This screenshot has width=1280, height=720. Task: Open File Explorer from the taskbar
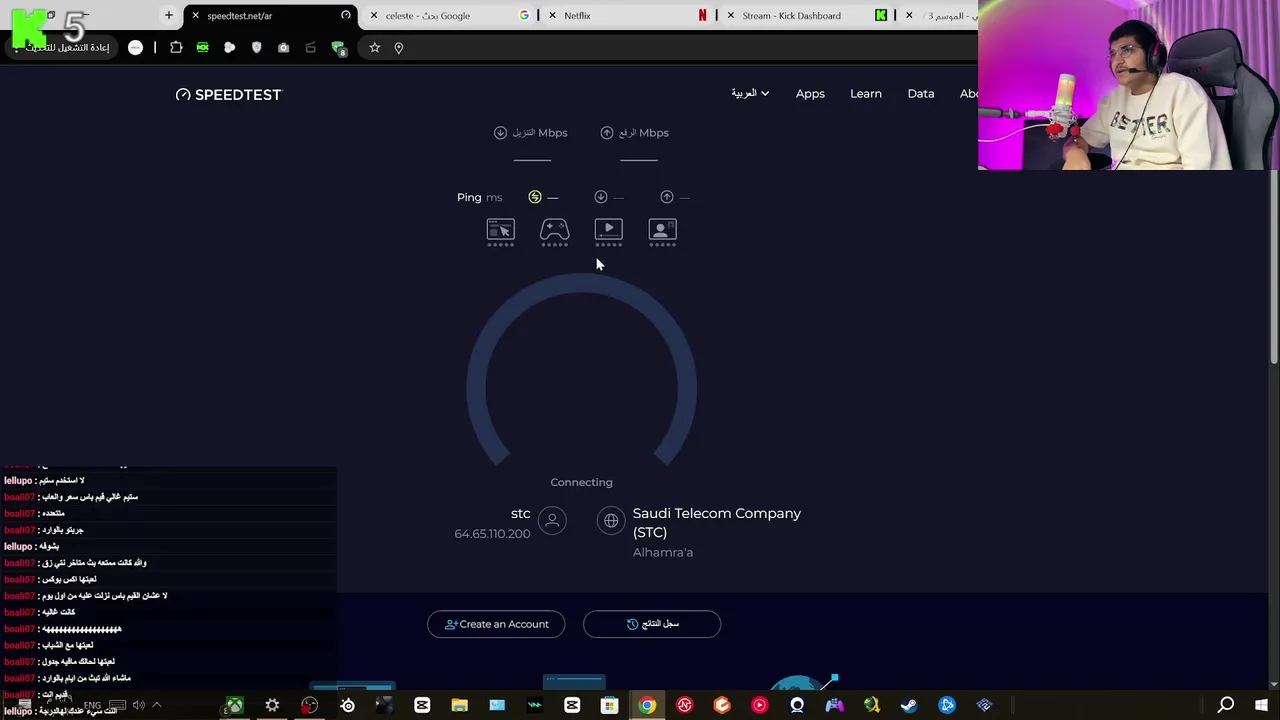pyautogui.click(x=459, y=705)
